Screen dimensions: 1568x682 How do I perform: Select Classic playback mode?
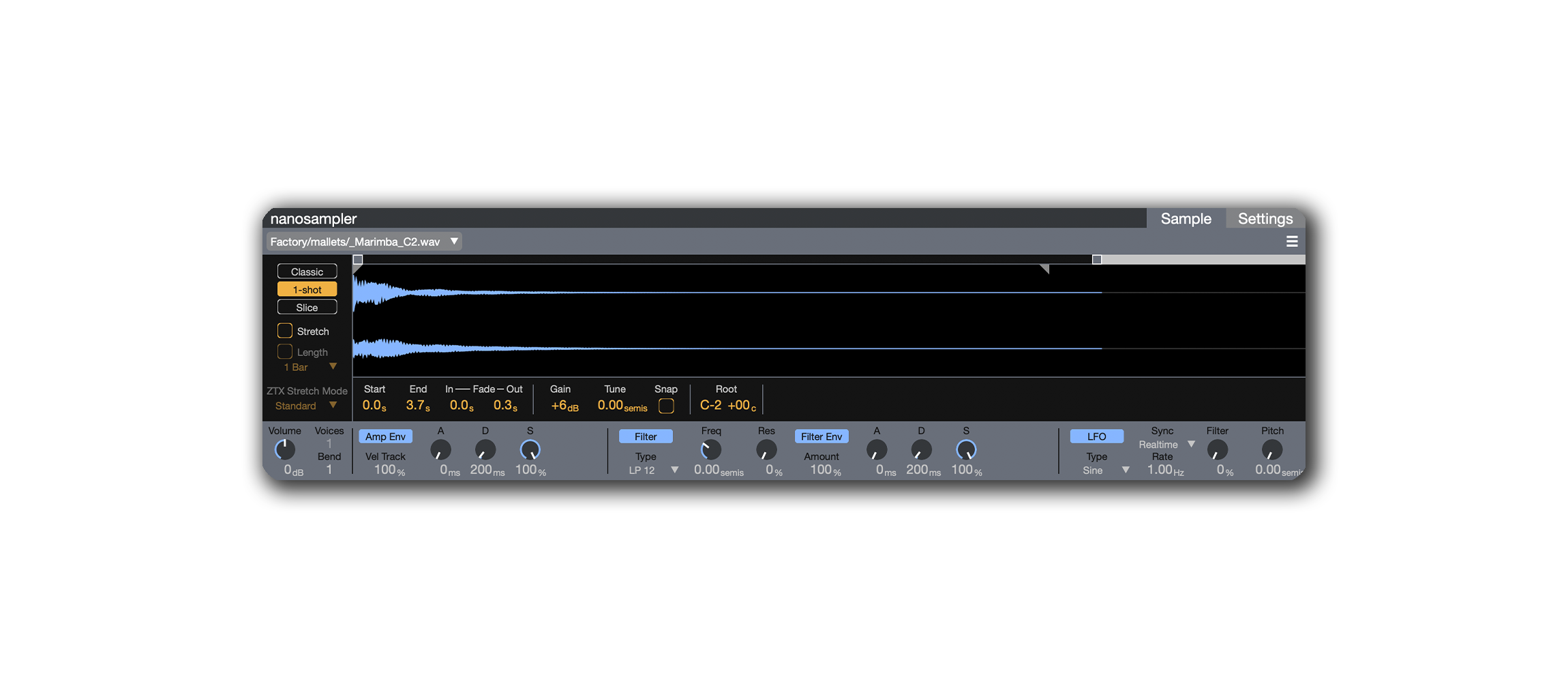pyautogui.click(x=307, y=271)
